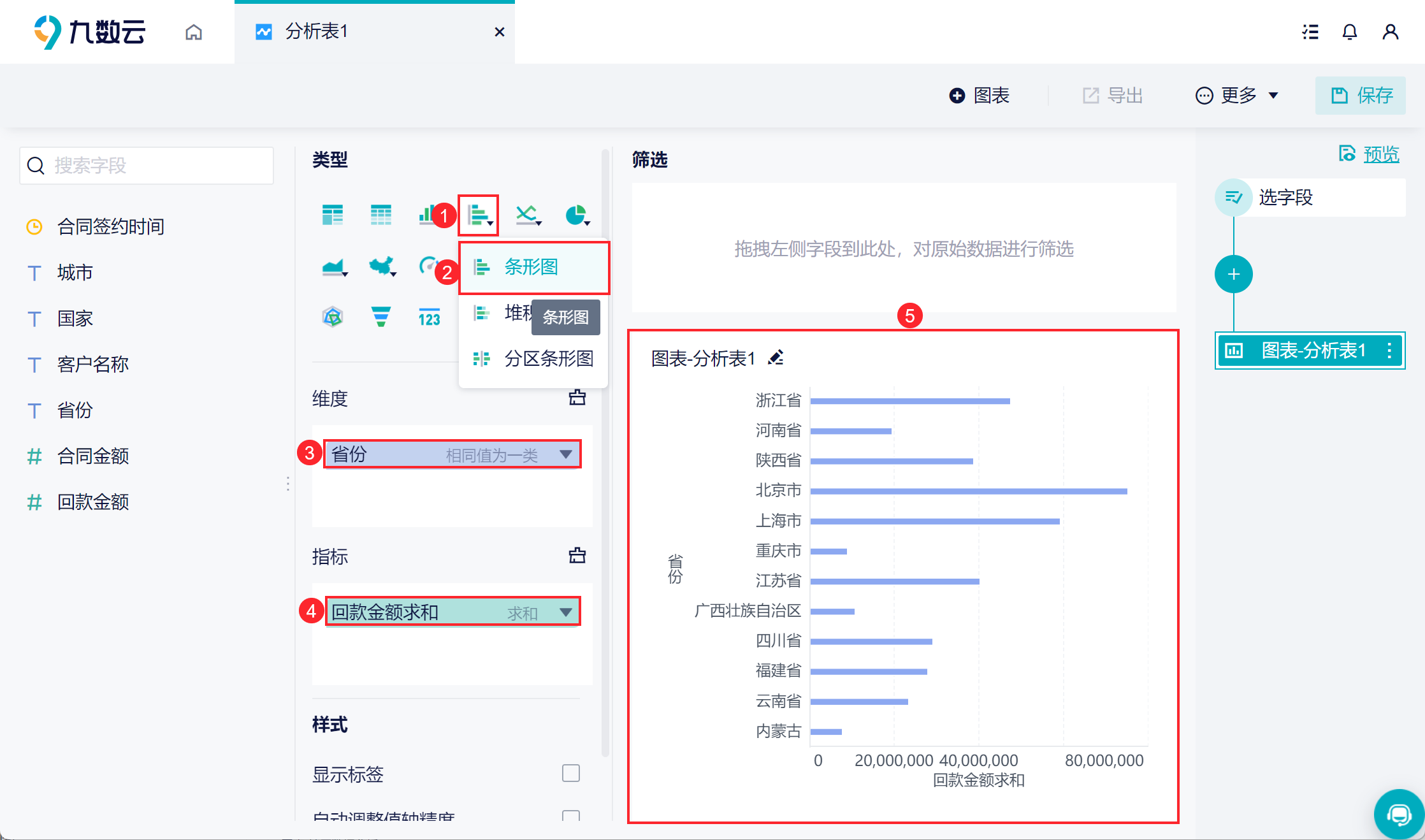
Task: Clear the 指标 fields icon
Action: click(577, 556)
